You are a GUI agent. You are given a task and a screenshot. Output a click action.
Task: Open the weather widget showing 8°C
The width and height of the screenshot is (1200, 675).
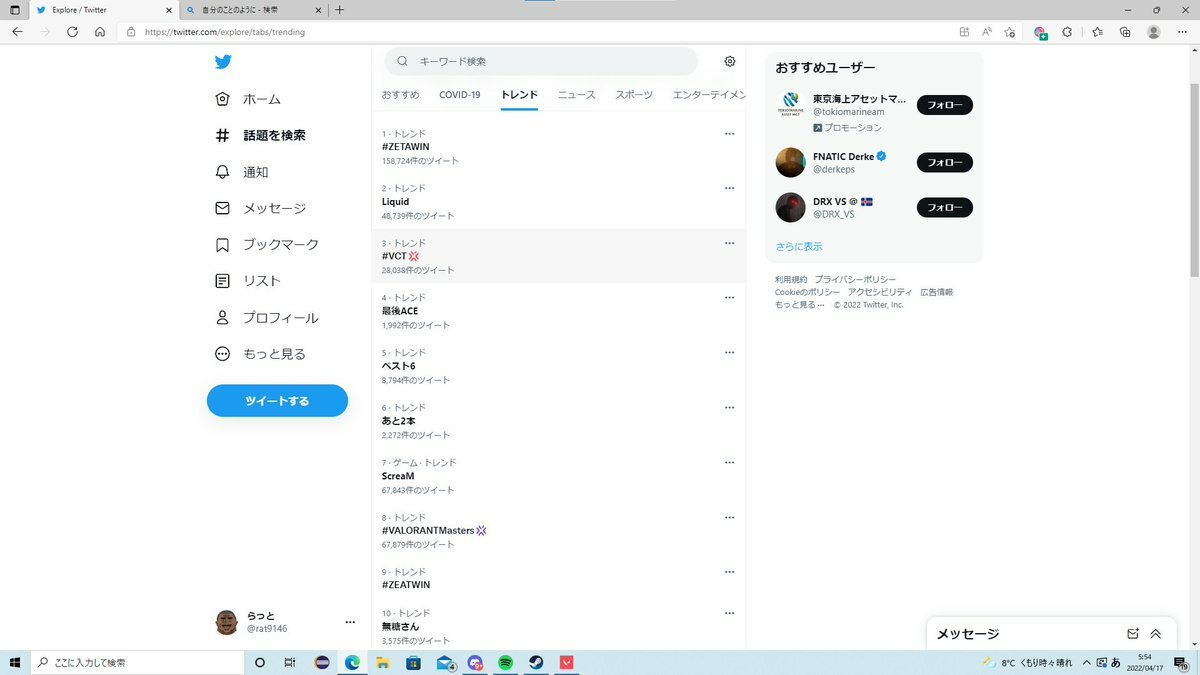pos(1027,663)
